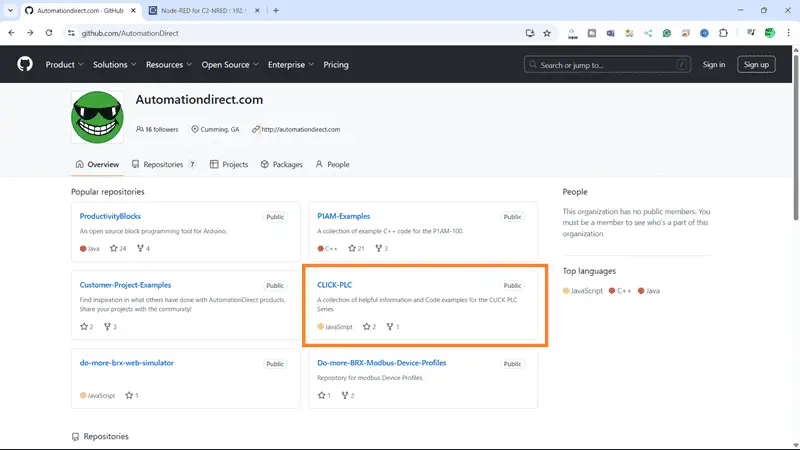Click the browser forward arrow
This screenshot has width=800, height=450.
(30, 33)
